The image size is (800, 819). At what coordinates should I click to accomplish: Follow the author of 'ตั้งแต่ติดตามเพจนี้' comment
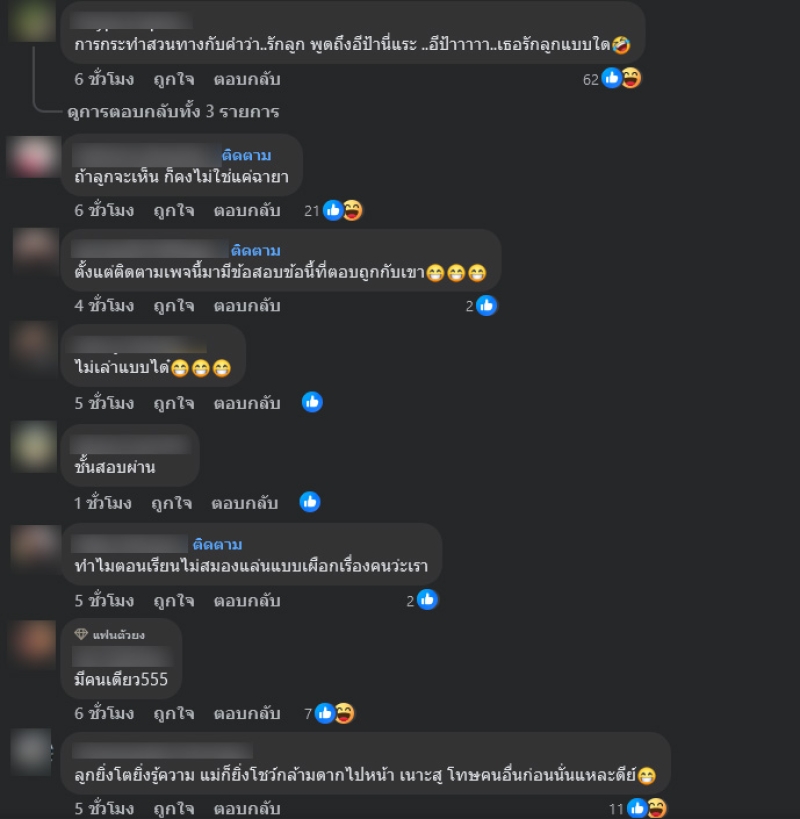coord(256,251)
